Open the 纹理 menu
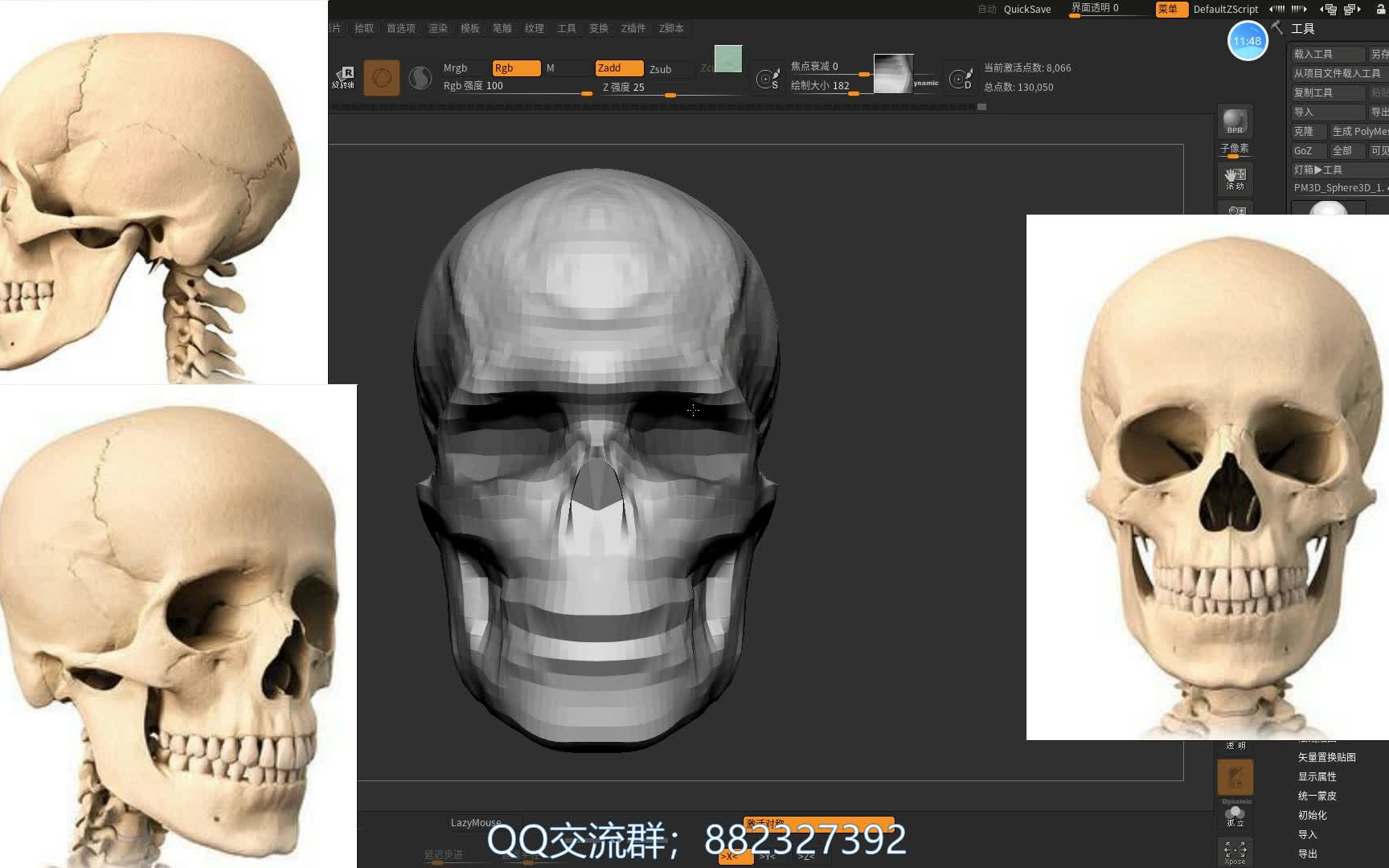 click(x=535, y=28)
